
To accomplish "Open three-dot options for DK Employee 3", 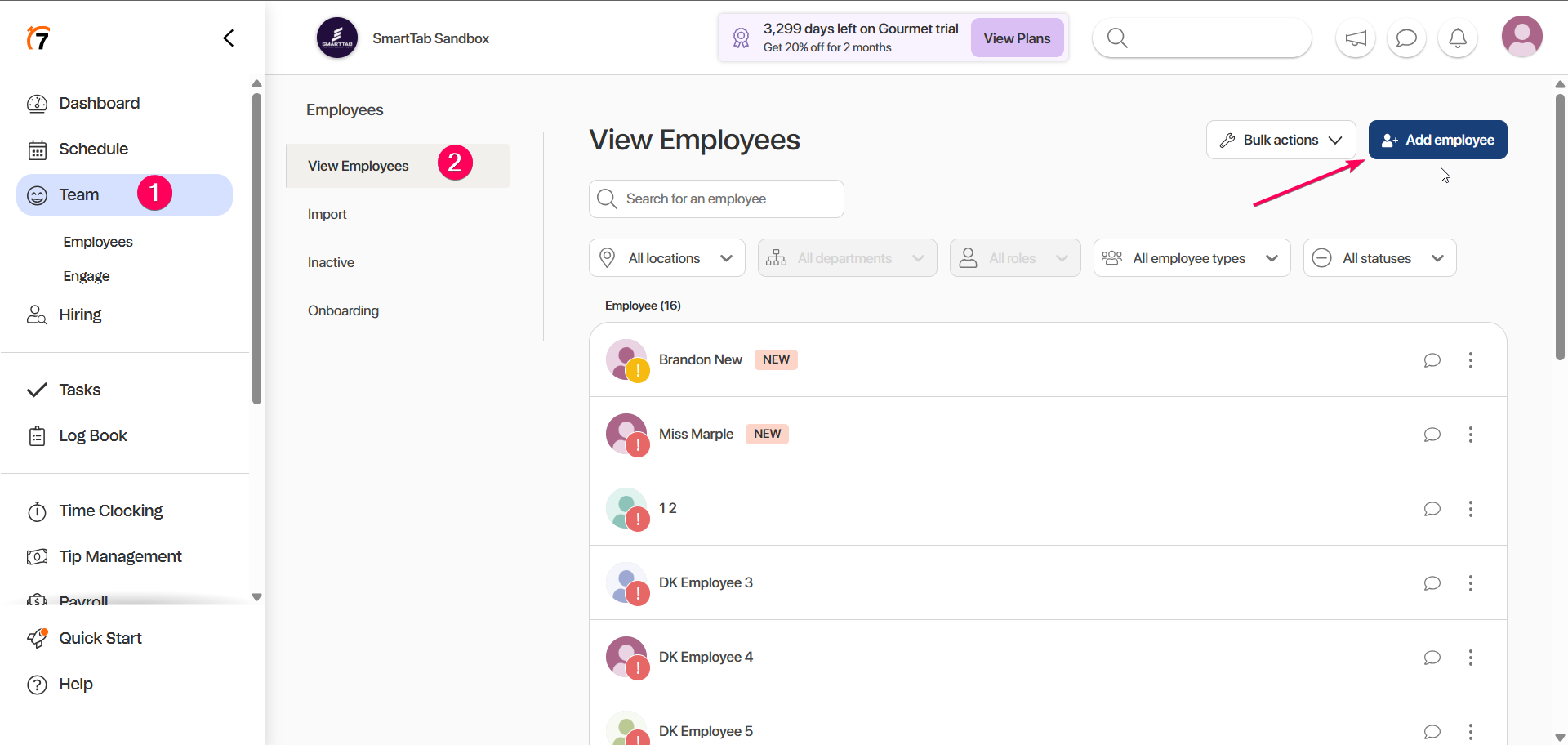I will 1470,583.
